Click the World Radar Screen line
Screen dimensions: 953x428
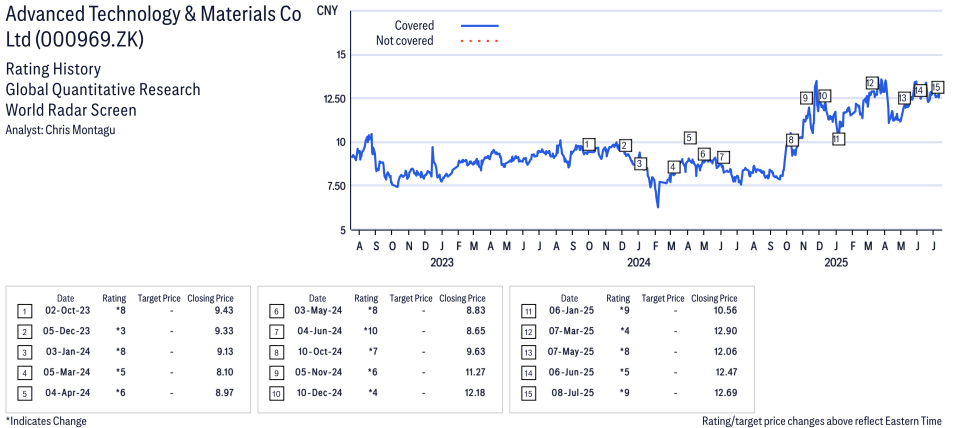tap(71, 110)
